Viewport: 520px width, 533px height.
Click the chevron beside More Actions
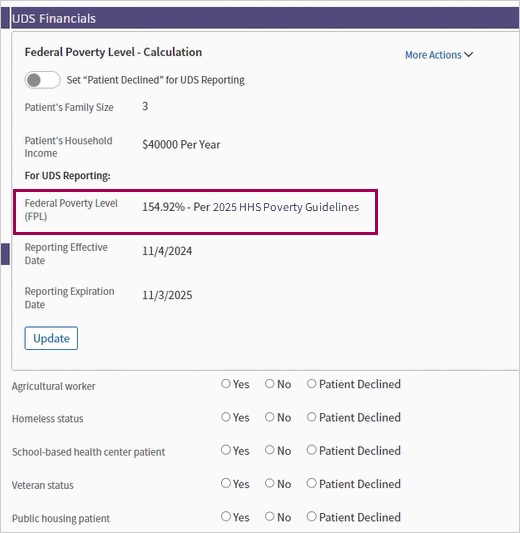468,55
